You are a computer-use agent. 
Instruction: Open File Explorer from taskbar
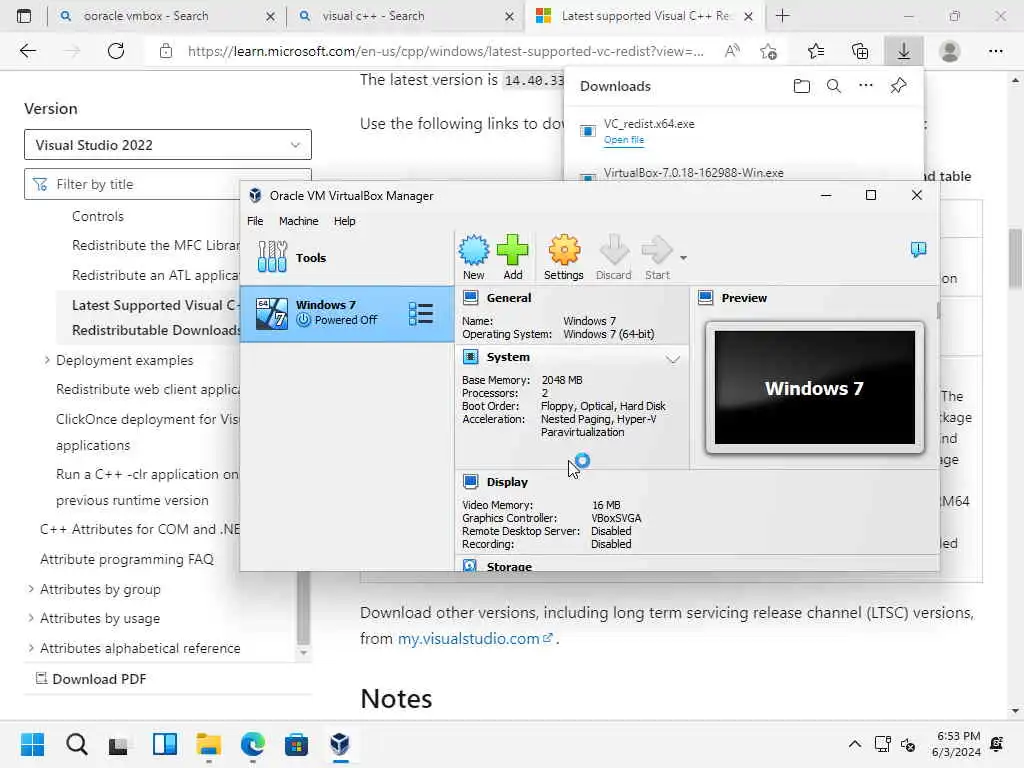[208, 744]
